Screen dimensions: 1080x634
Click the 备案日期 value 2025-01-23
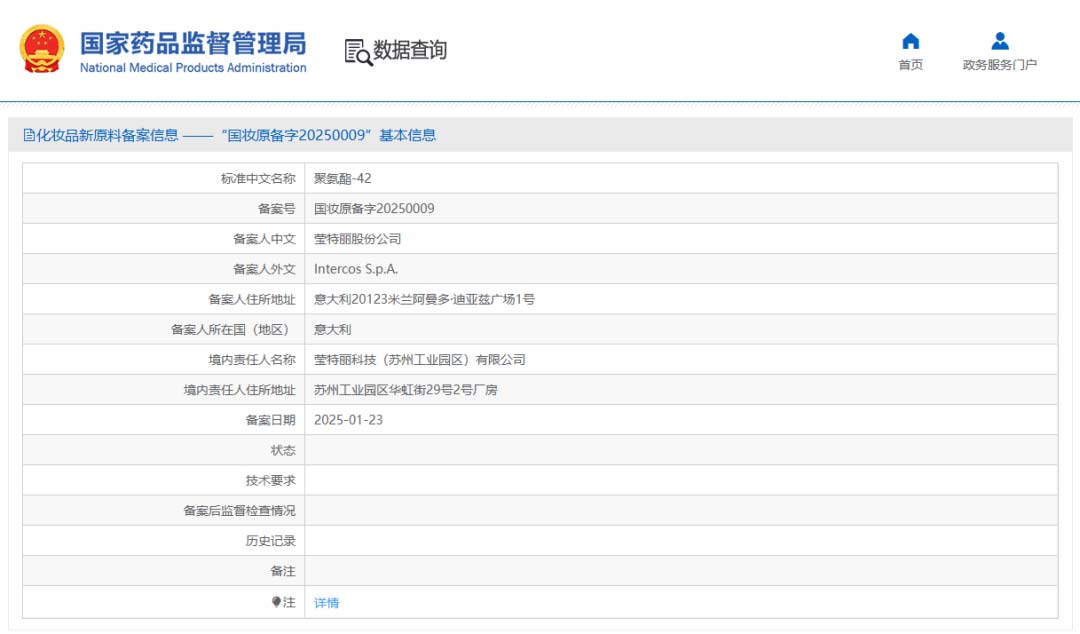(x=348, y=420)
